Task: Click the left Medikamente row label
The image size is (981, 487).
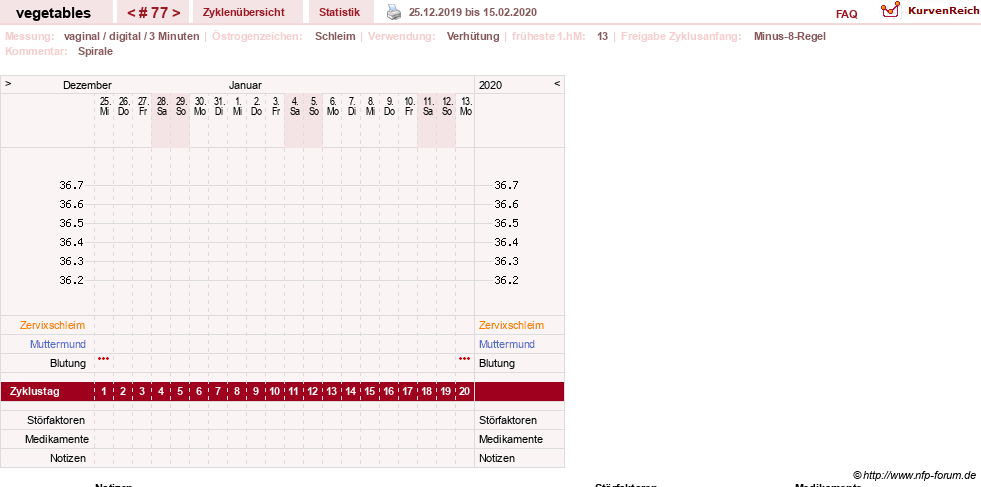Action: click(56, 439)
